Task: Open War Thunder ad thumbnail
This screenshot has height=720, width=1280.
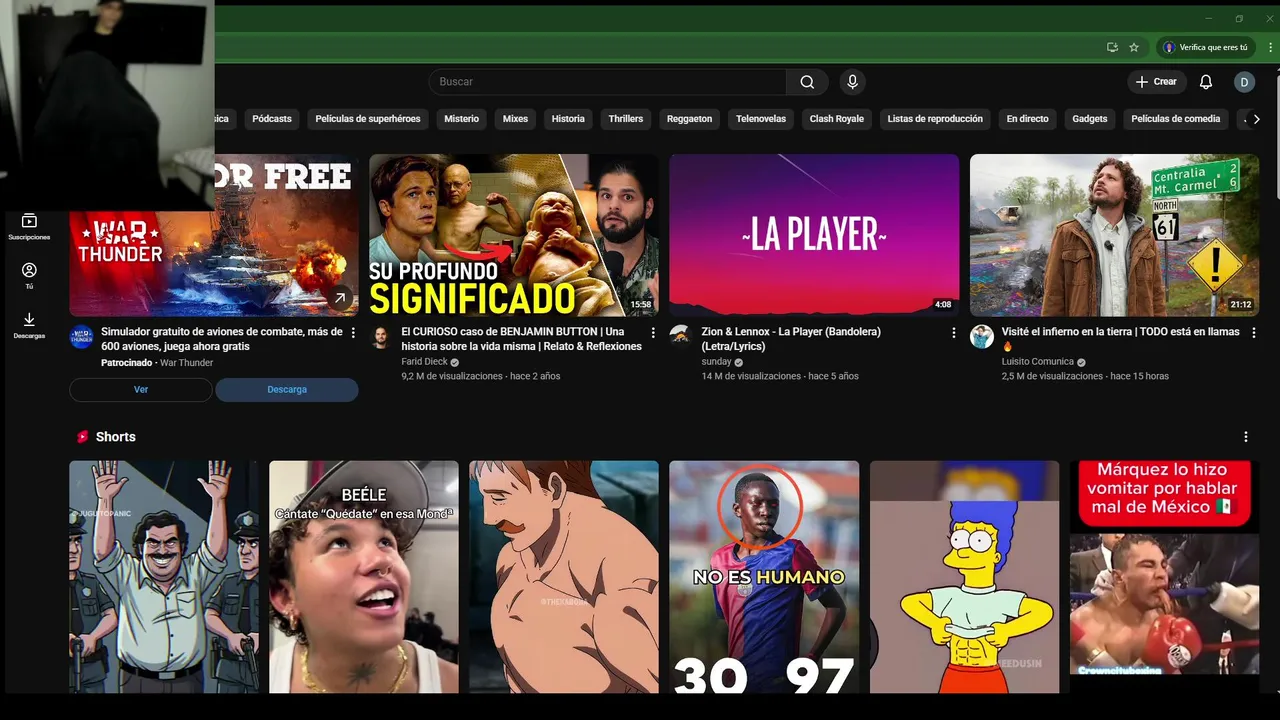Action: [x=214, y=235]
